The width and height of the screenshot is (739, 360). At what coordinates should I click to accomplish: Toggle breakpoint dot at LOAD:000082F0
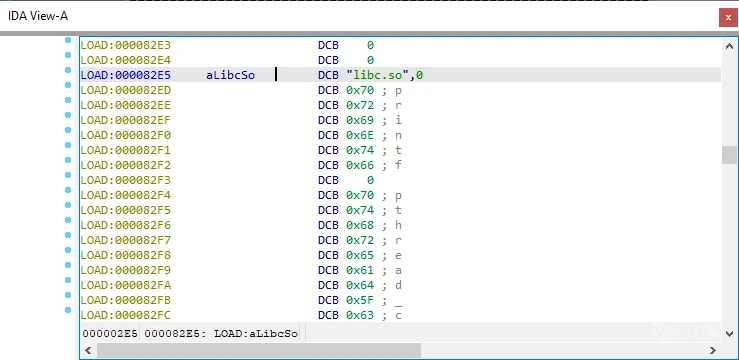tap(68, 130)
